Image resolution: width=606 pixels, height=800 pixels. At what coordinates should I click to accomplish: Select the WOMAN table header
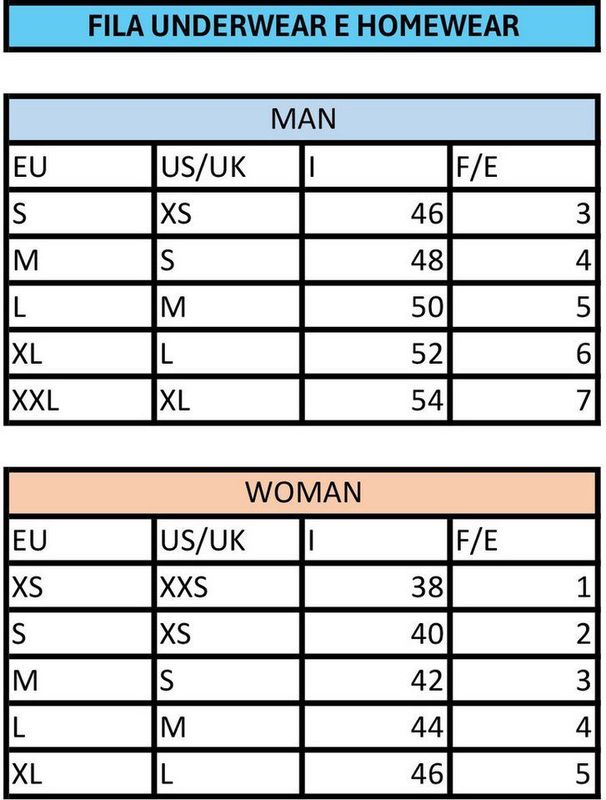pyautogui.click(x=302, y=492)
